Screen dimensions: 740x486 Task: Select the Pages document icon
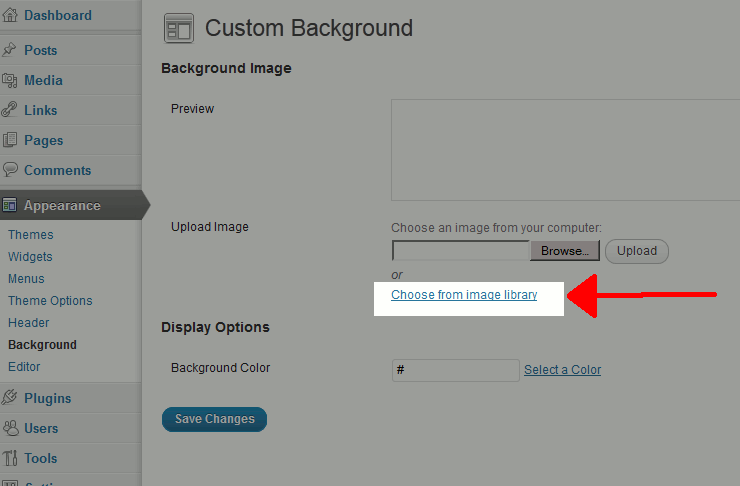pos(9,140)
